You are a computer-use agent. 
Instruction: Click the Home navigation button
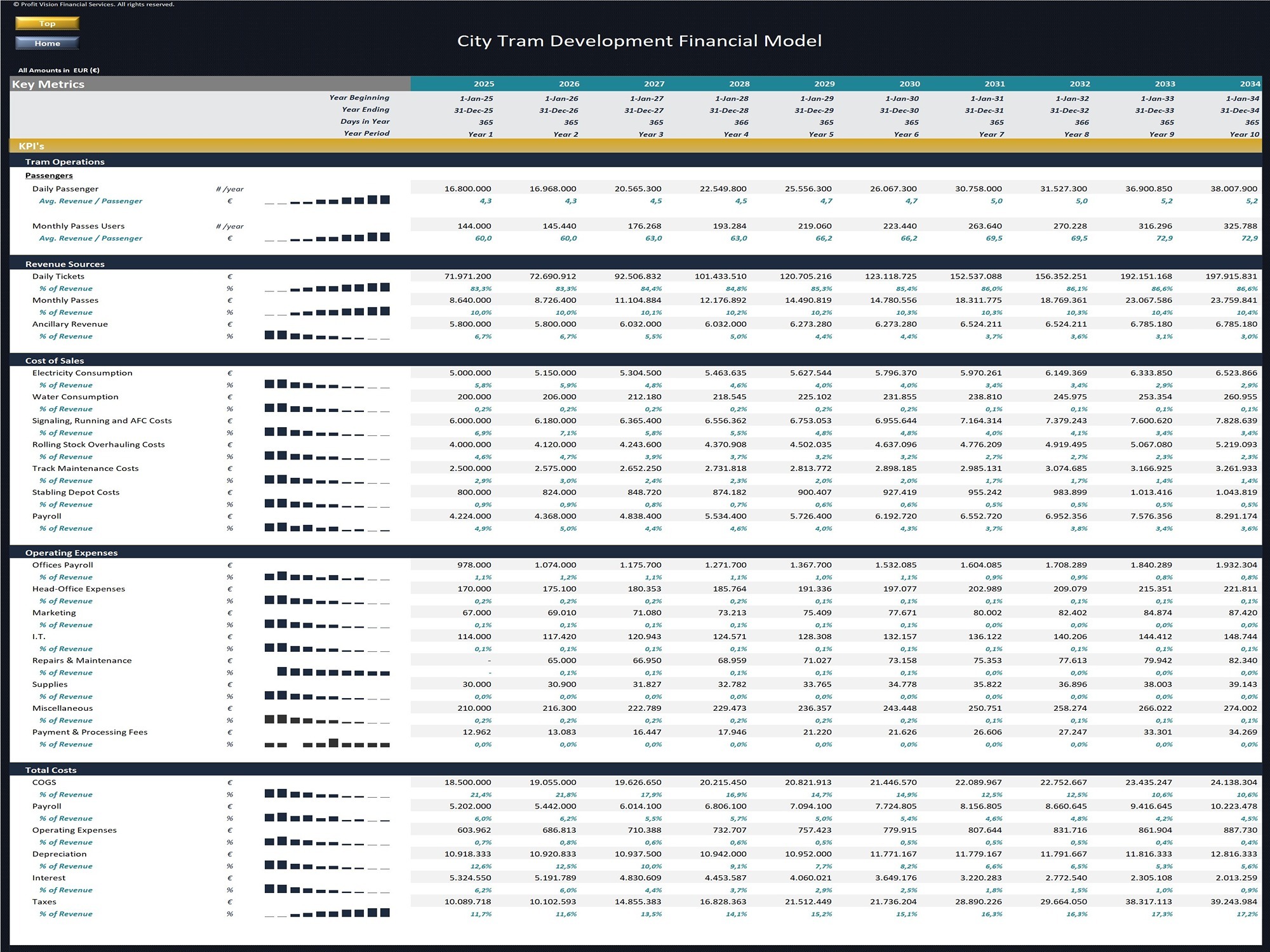pos(47,43)
